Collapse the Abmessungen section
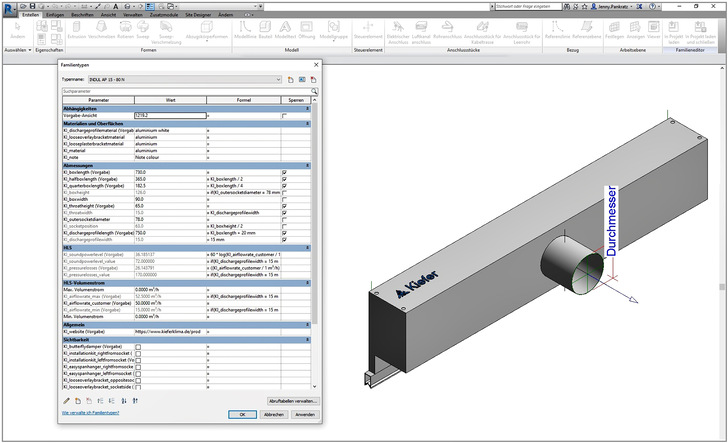The image size is (728, 443). (308, 165)
